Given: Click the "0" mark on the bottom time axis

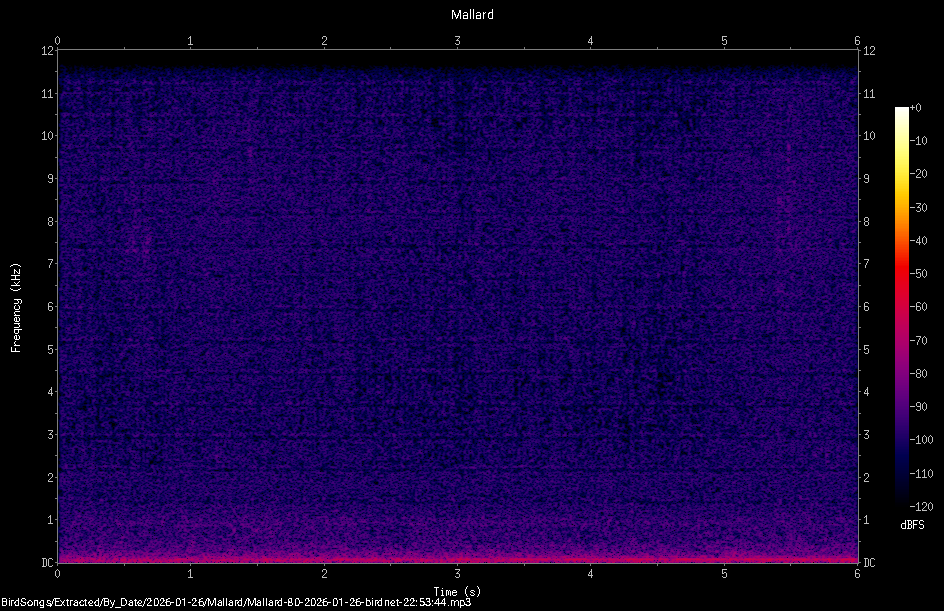Looking at the screenshot, I should (58, 575).
